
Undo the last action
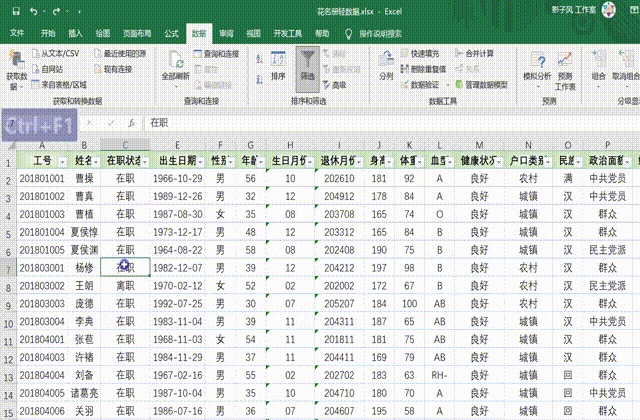pyautogui.click(x=33, y=11)
